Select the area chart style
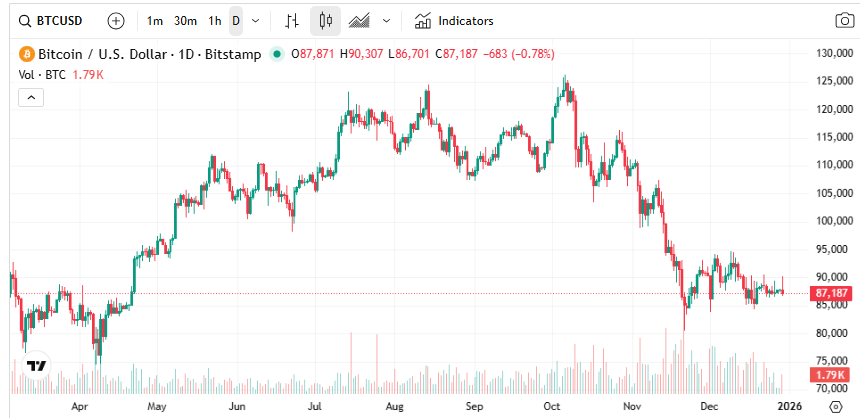The width and height of the screenshot is (860, 418). click(359, 20)
